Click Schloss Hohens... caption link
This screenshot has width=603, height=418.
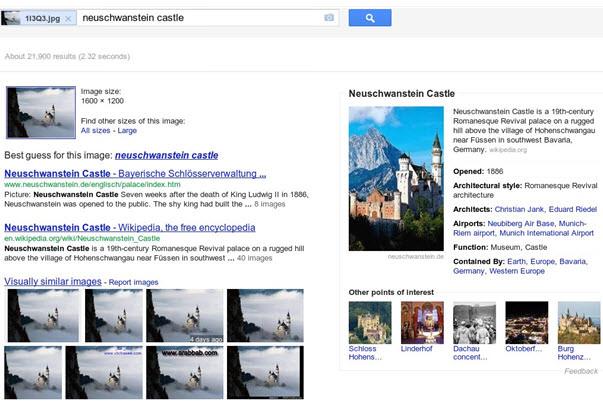click(x=365, y=353)
